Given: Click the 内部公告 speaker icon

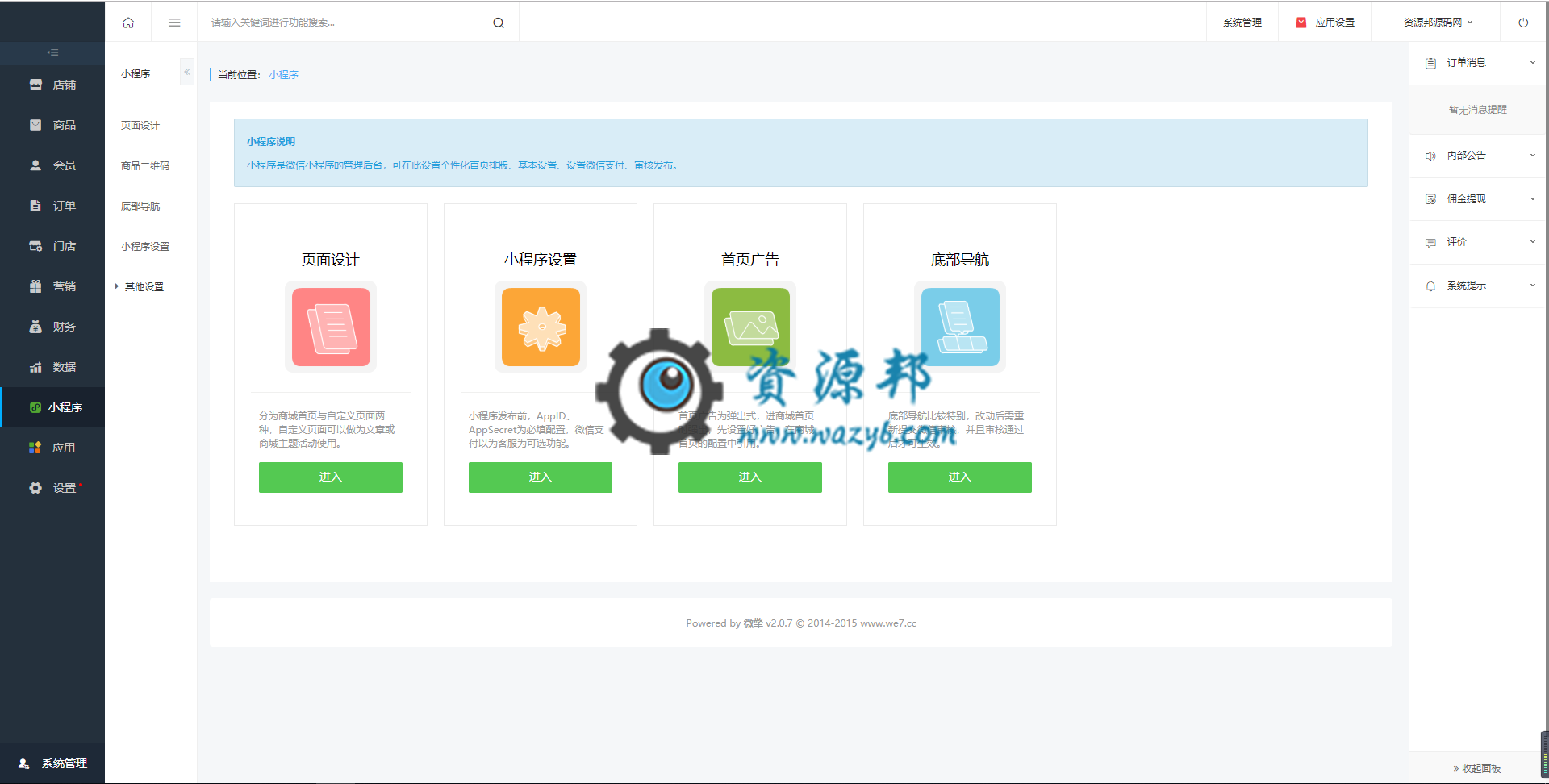Looking at the screenshot, I should click(x=1430, y=156).
